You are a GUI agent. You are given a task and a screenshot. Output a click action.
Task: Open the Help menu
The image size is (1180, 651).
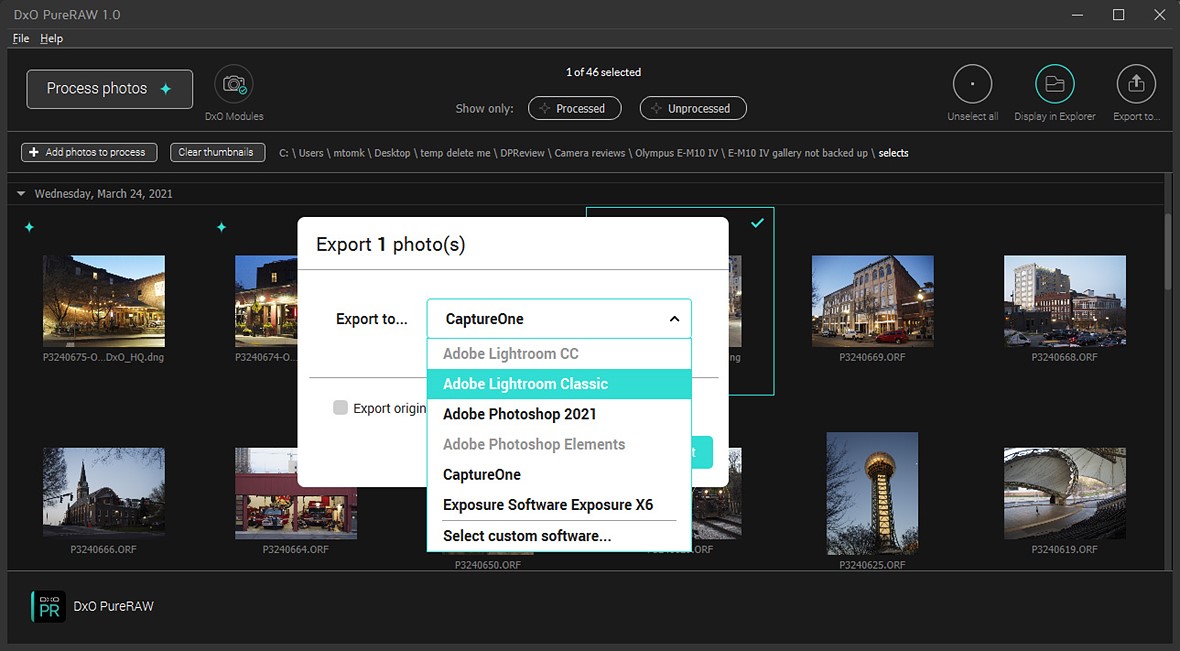pos(51,38)
